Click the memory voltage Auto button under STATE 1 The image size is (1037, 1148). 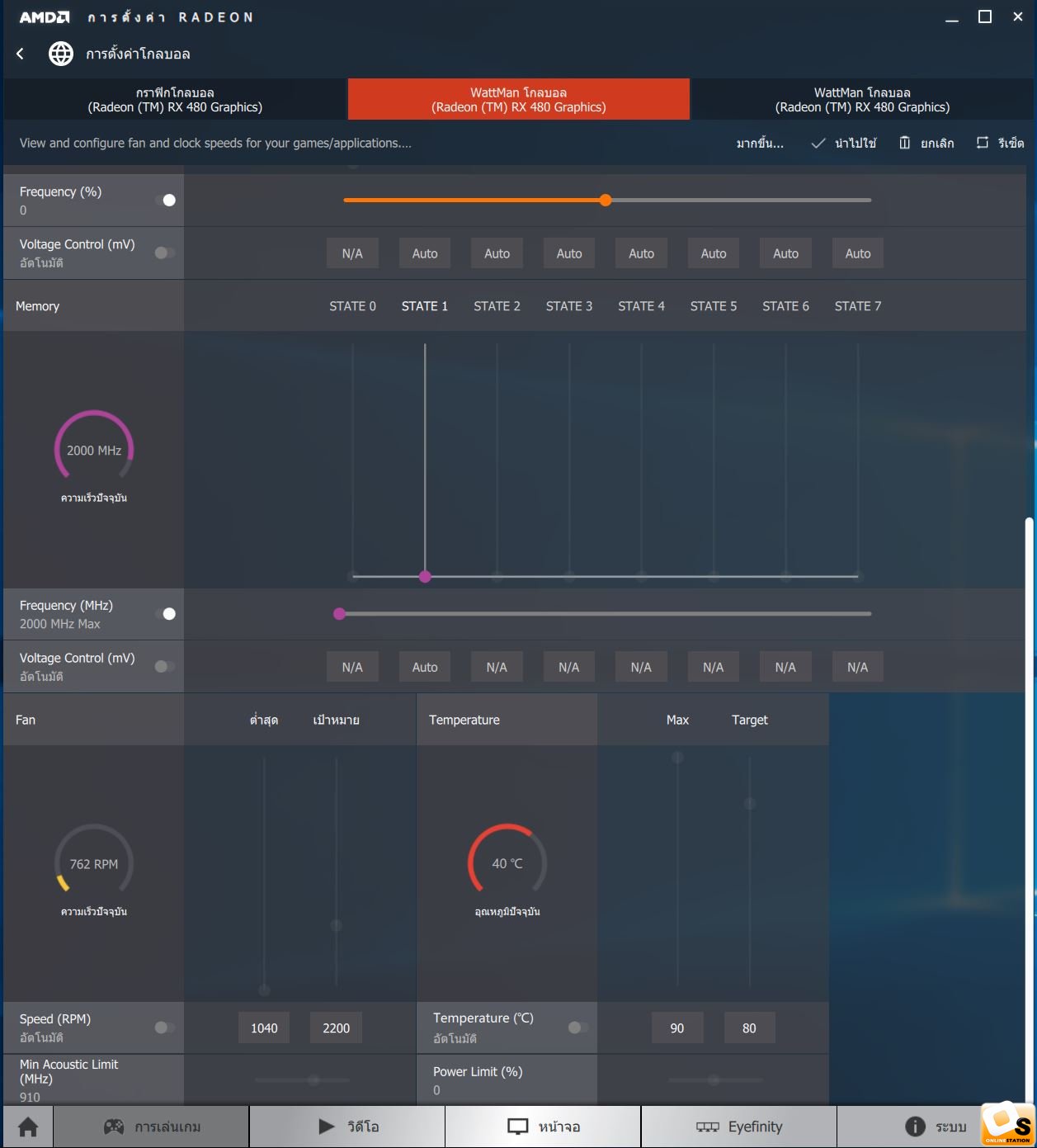[425, 667]
